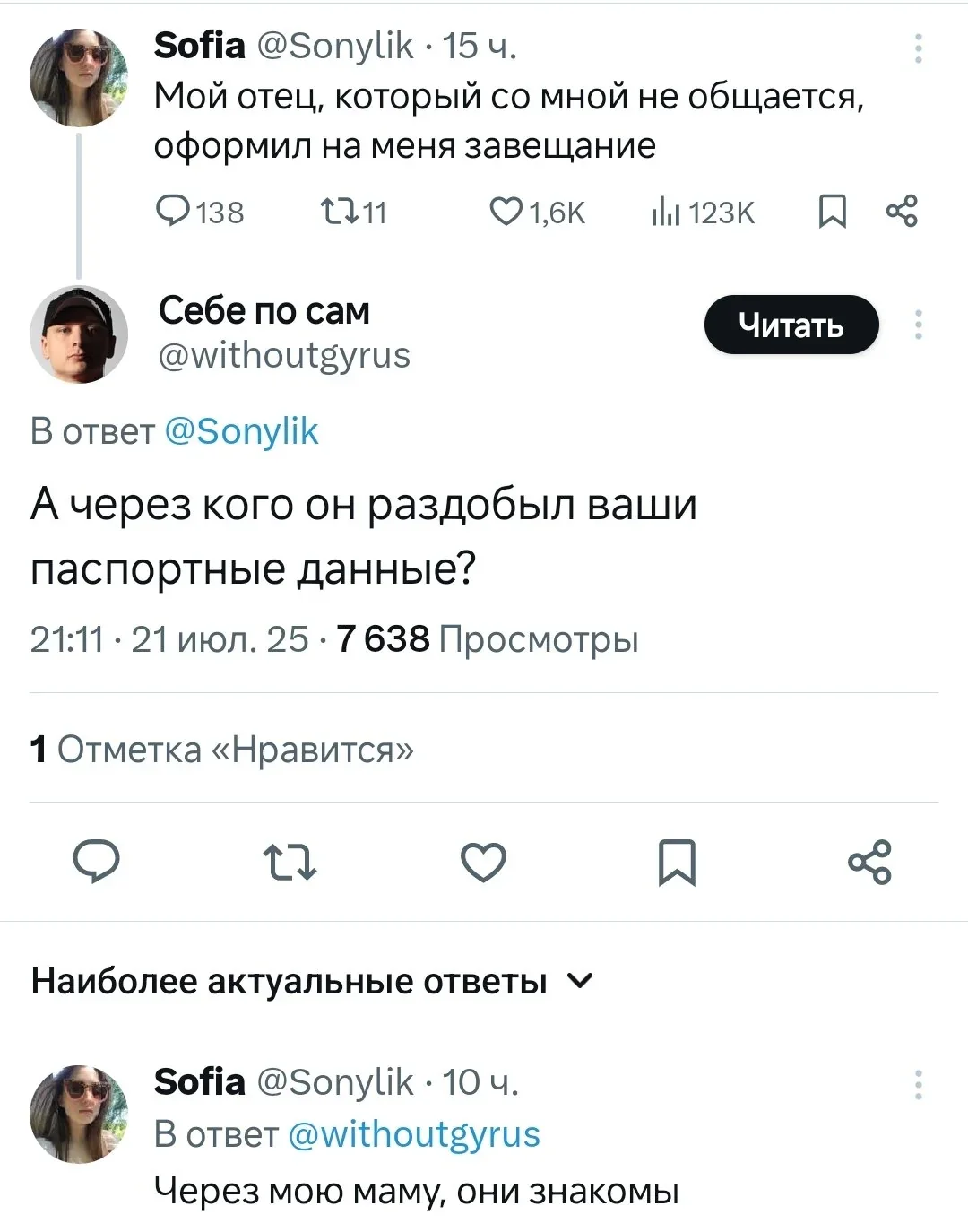View analytics icon showing 123K views
This screenshot has width=968, height=1232.
tap(666, 213)
